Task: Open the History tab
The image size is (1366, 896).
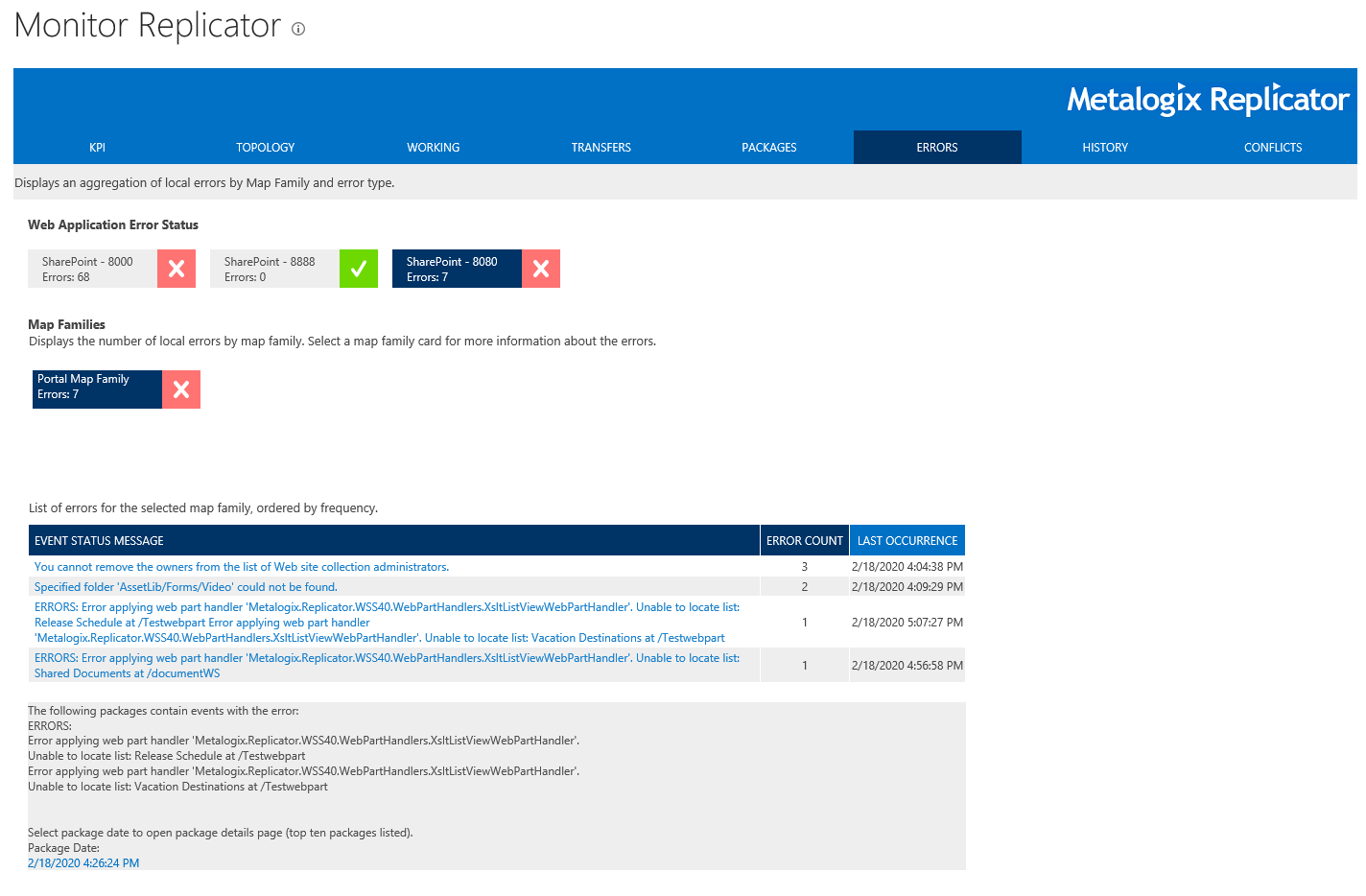Action: coord(1104,147)
